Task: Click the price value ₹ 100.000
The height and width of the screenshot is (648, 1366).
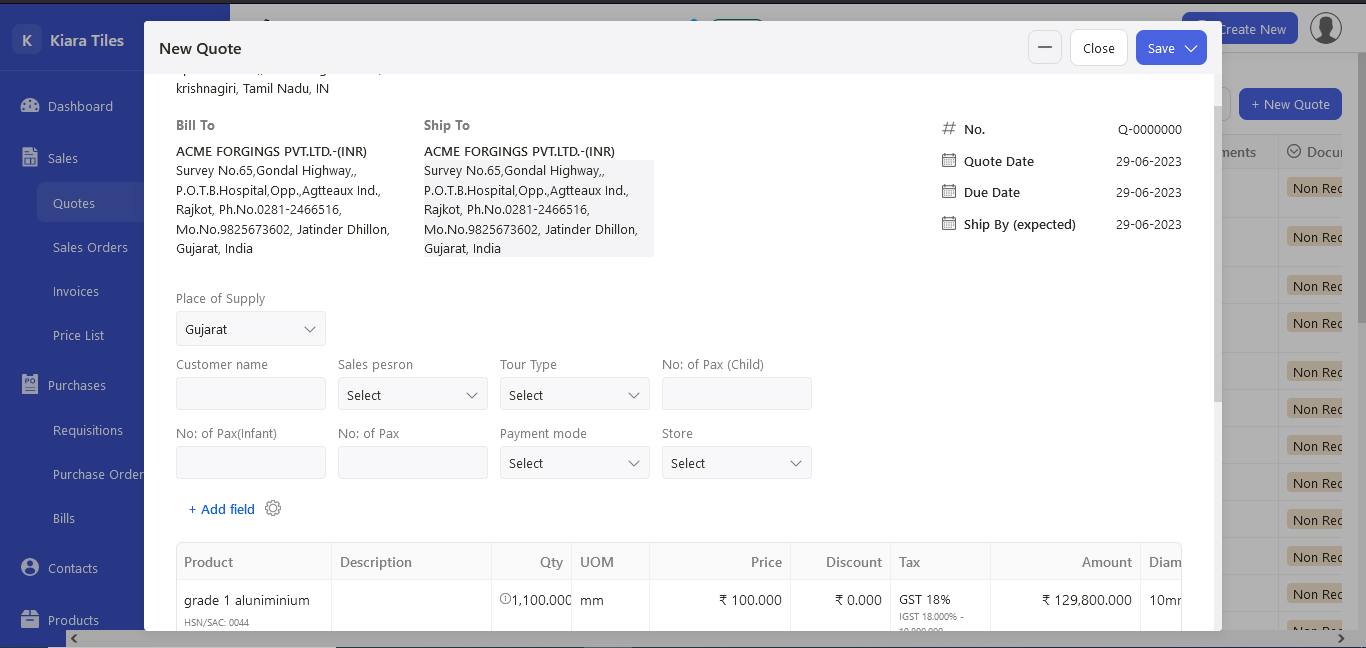Action: point(750,600)
